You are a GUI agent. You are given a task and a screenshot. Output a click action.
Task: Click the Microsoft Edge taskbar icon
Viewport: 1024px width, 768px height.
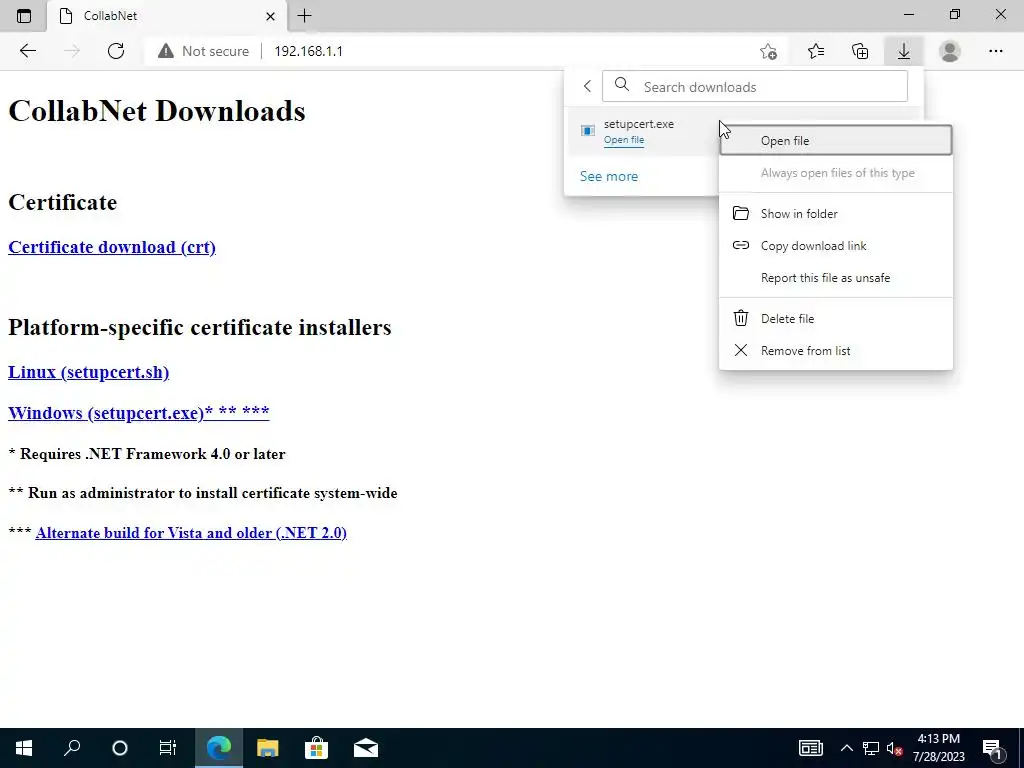[x=219, y=748]
